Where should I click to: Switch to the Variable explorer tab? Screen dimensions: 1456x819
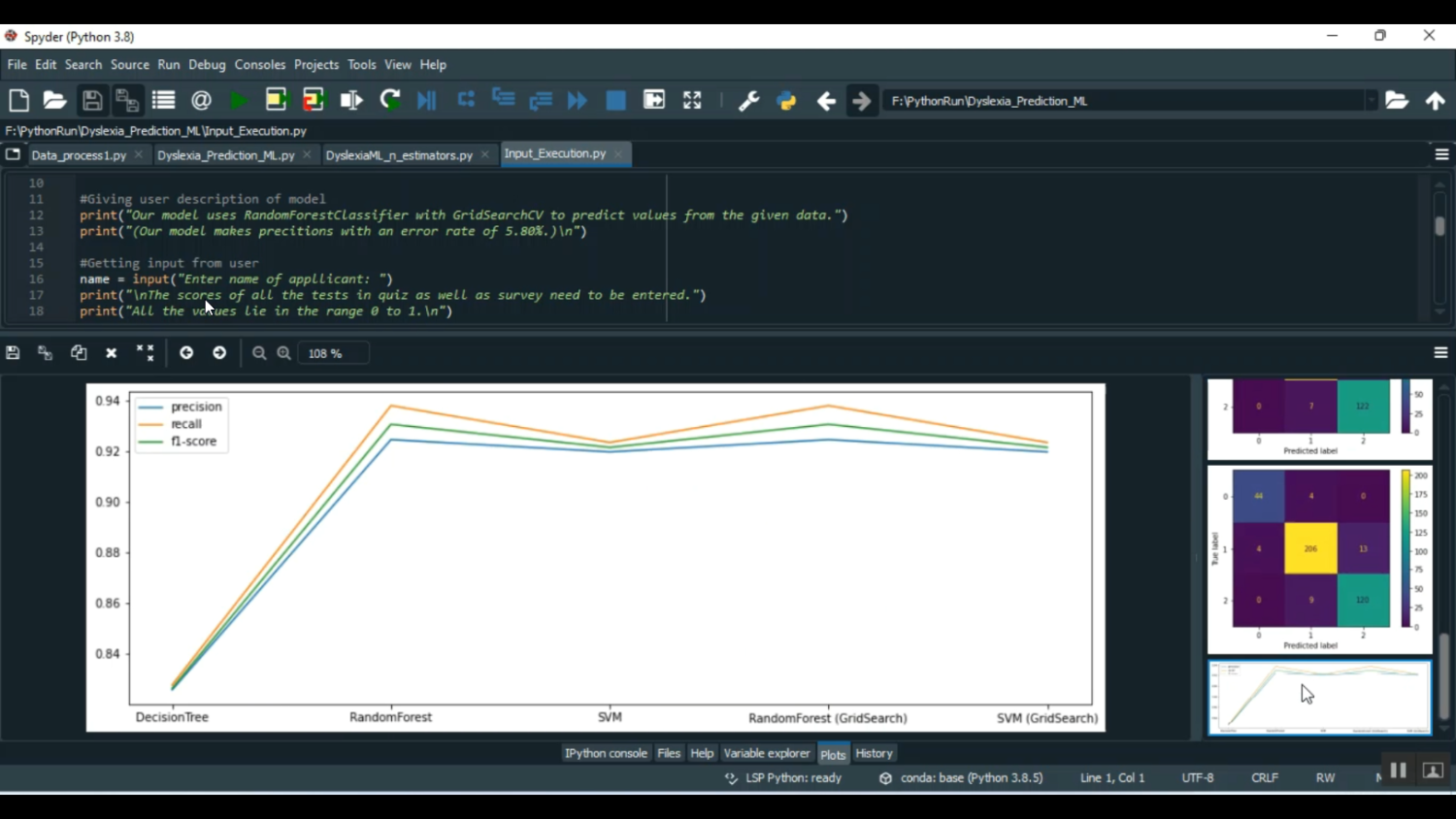click(766, 753)
